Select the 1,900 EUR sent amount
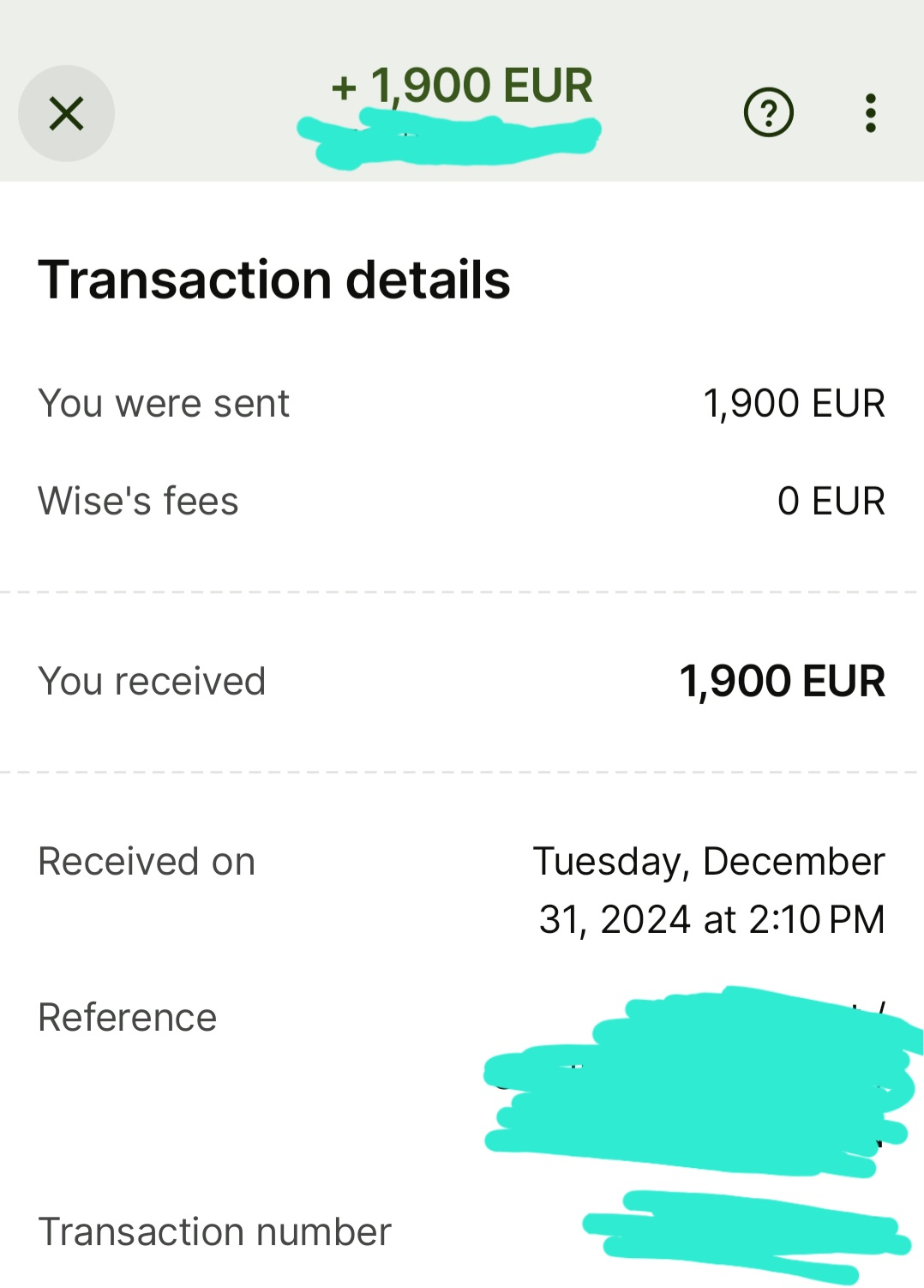This screenshot has height=1288, width=924. (794, 403)
